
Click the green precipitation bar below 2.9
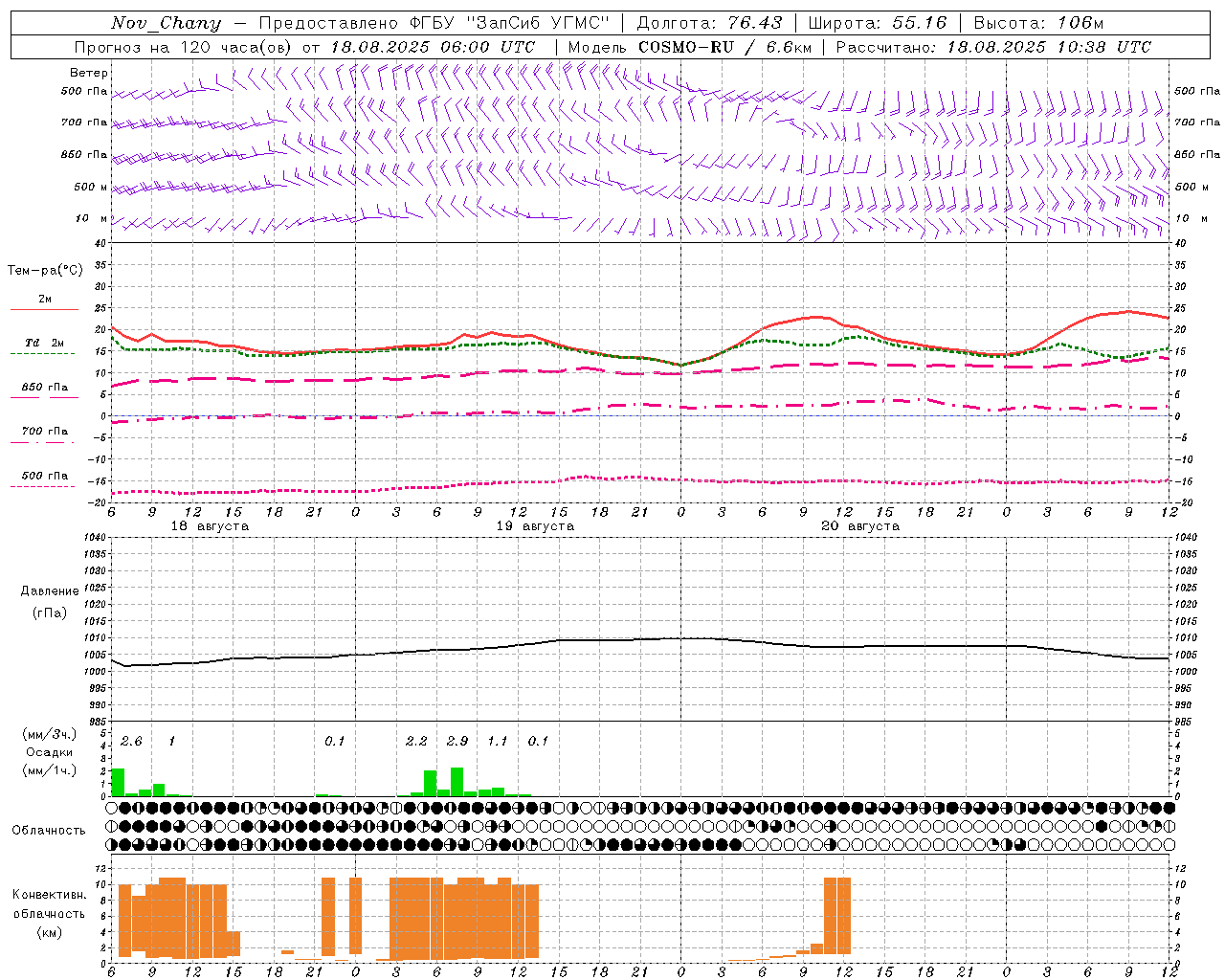pos(457,782)
